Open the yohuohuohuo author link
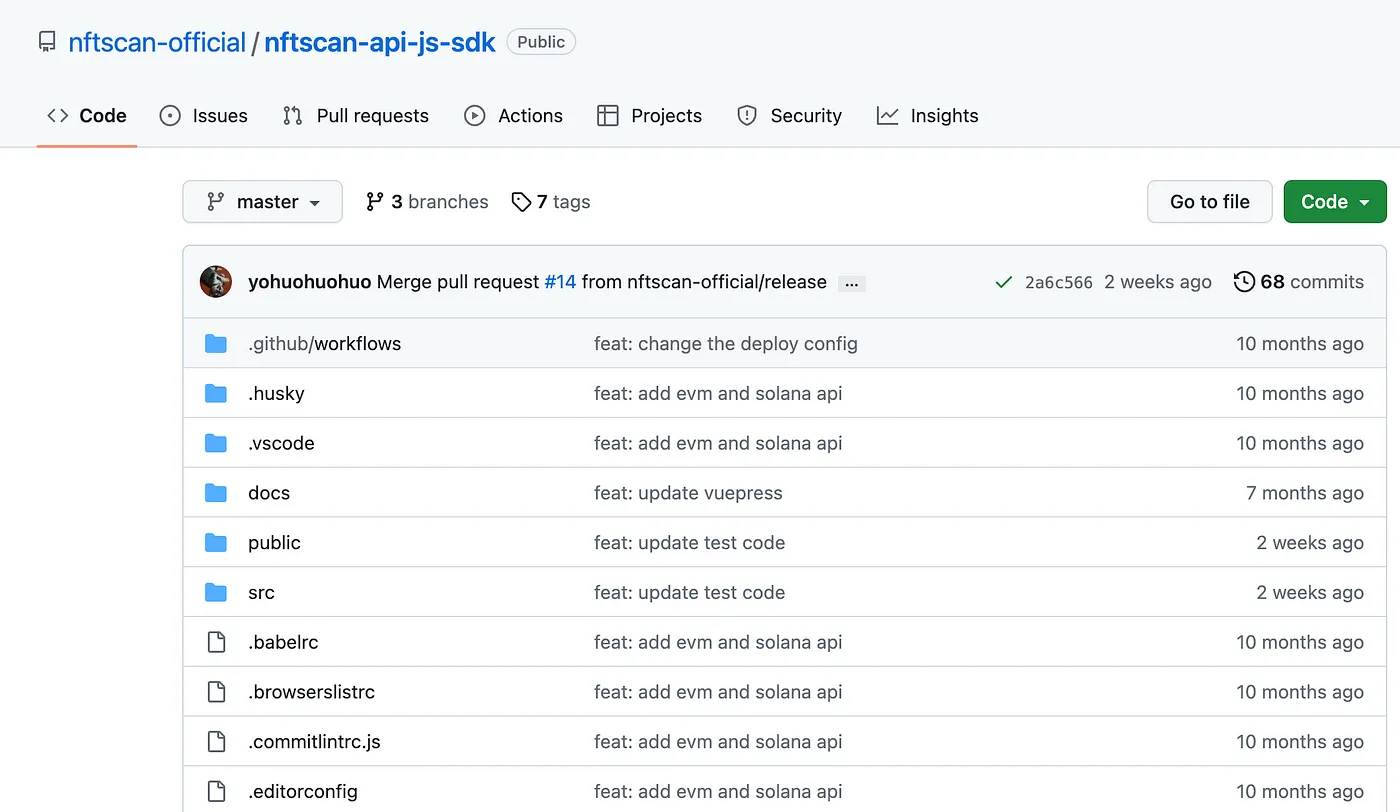 click(x=310, y=282)
